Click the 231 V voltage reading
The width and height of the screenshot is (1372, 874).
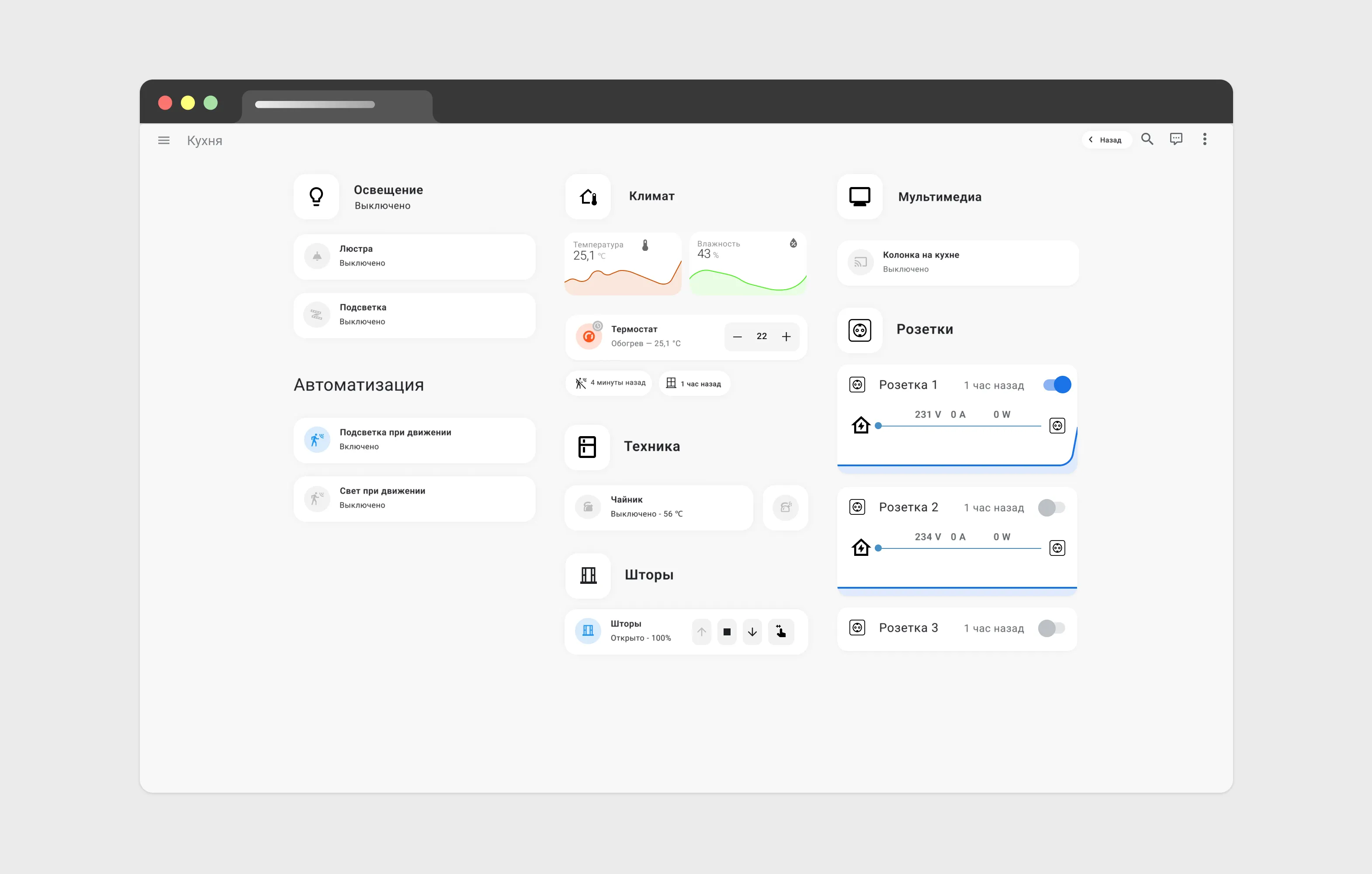928,415
